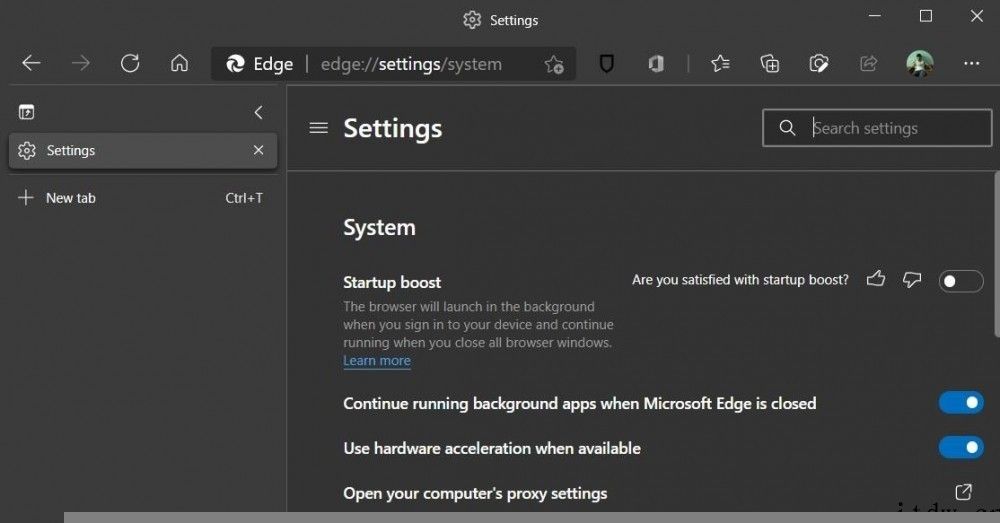
Task: Select the Settings tab
Action: click(x=143, y=151)
